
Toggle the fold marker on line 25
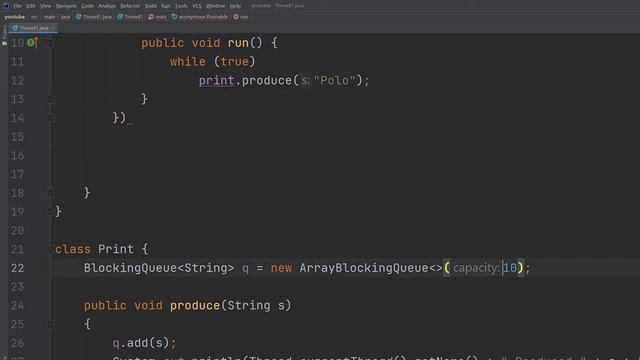click(51, 324)
